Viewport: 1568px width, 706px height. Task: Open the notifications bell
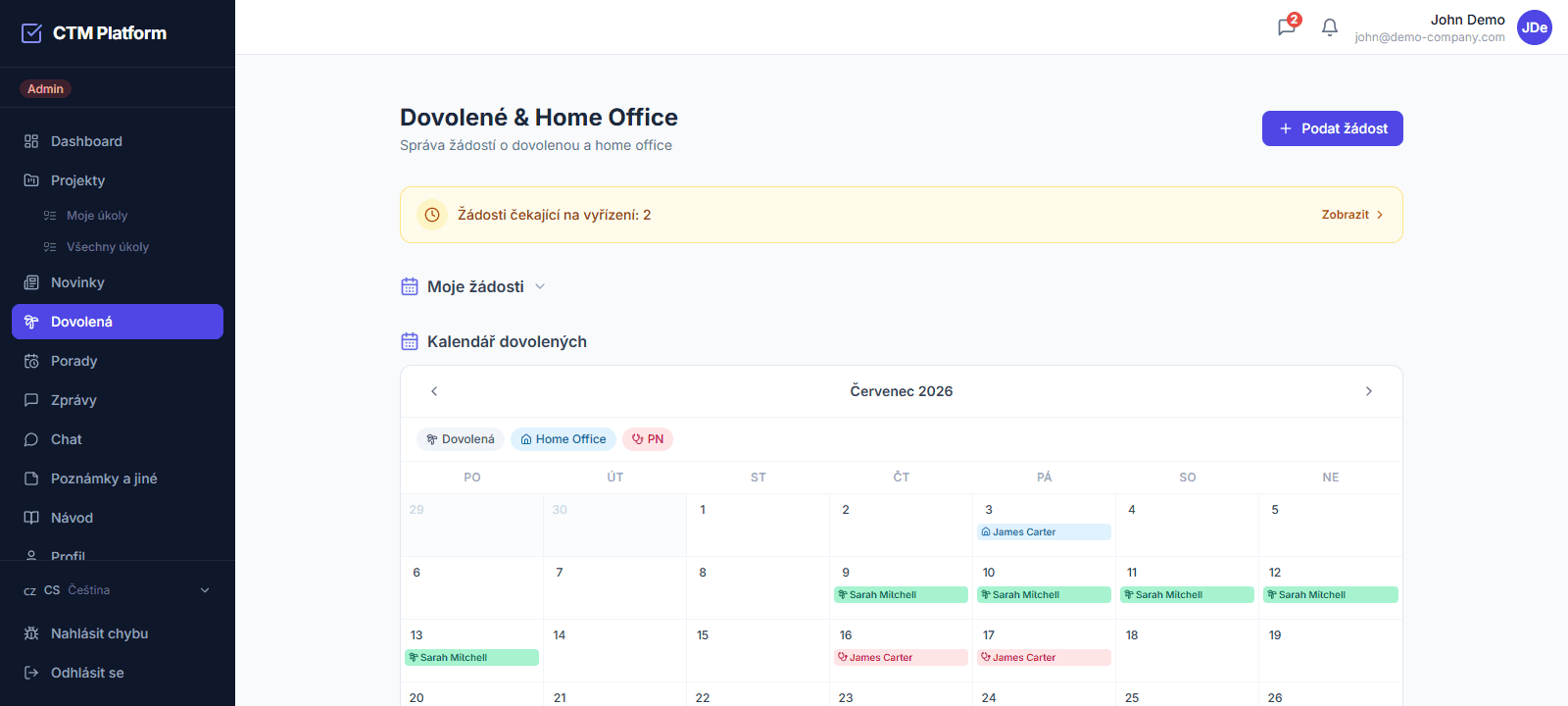(x=1330, y=27)
